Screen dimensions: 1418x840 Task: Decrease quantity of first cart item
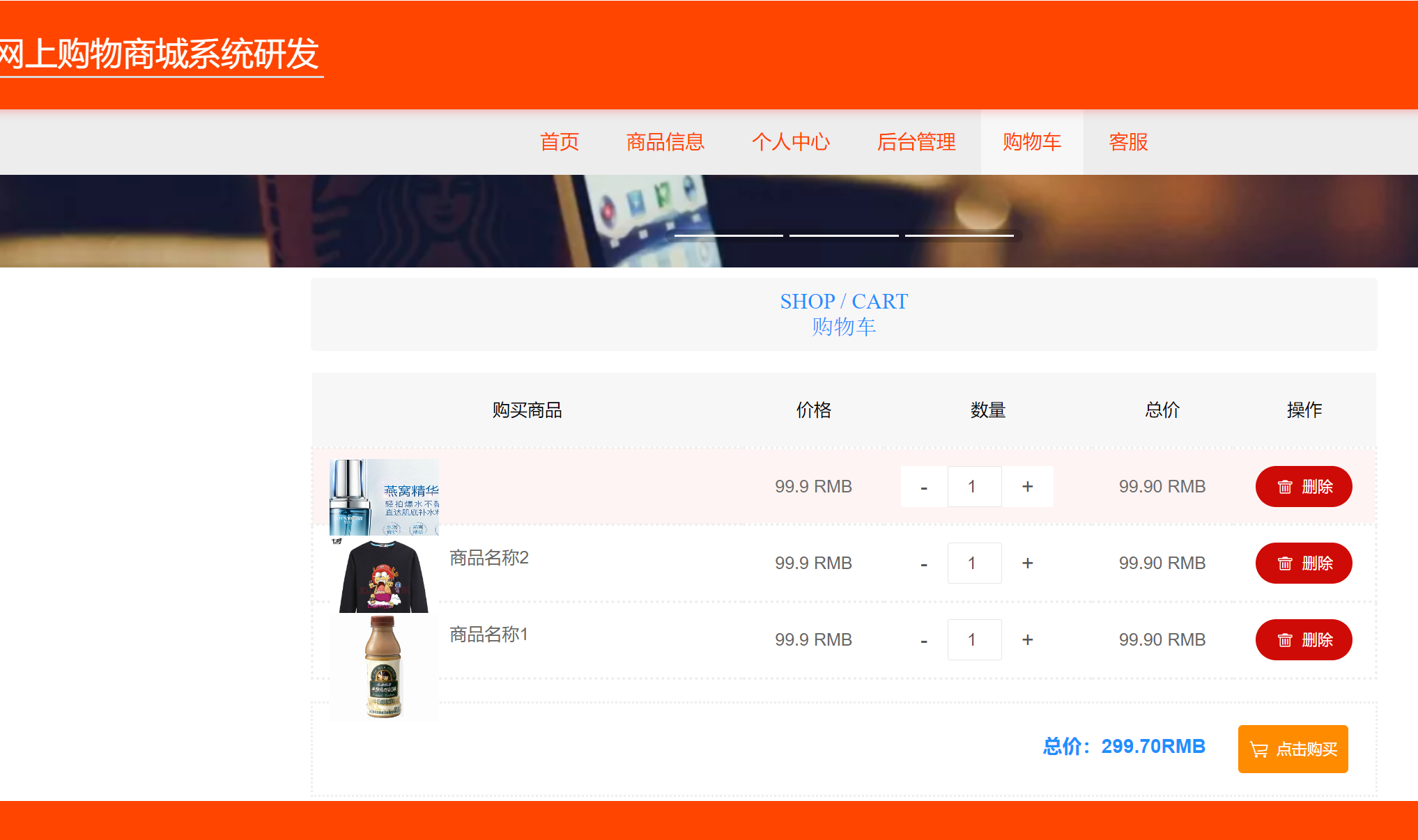point(923,486)
